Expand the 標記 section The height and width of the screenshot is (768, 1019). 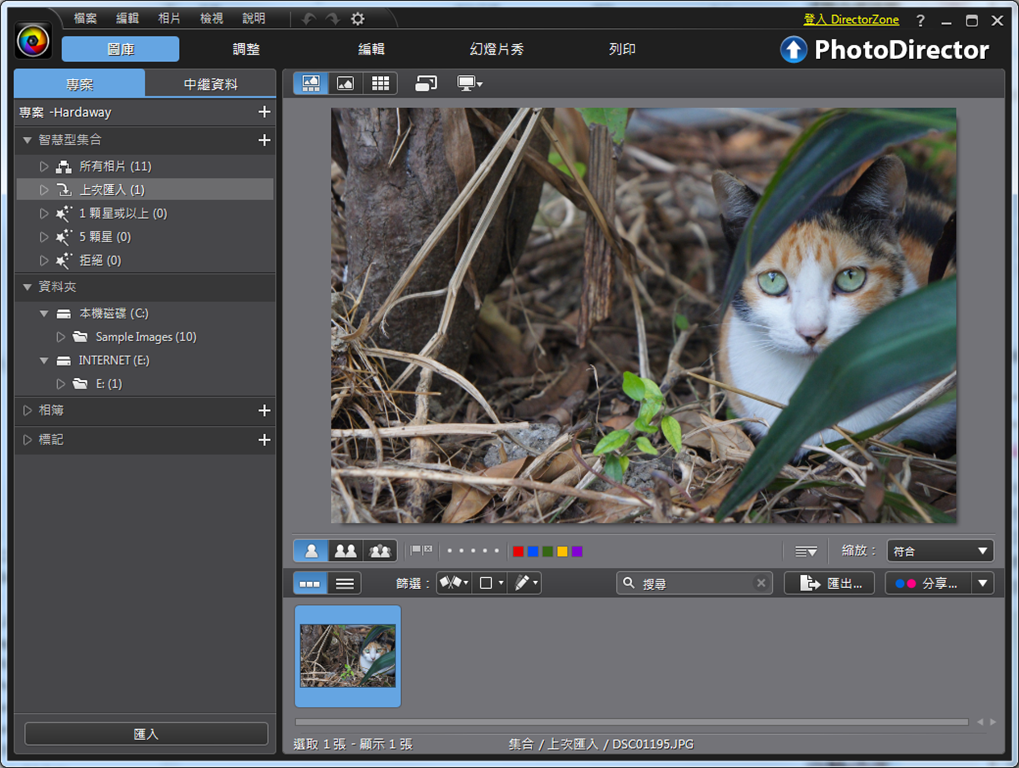coord(27,440)
